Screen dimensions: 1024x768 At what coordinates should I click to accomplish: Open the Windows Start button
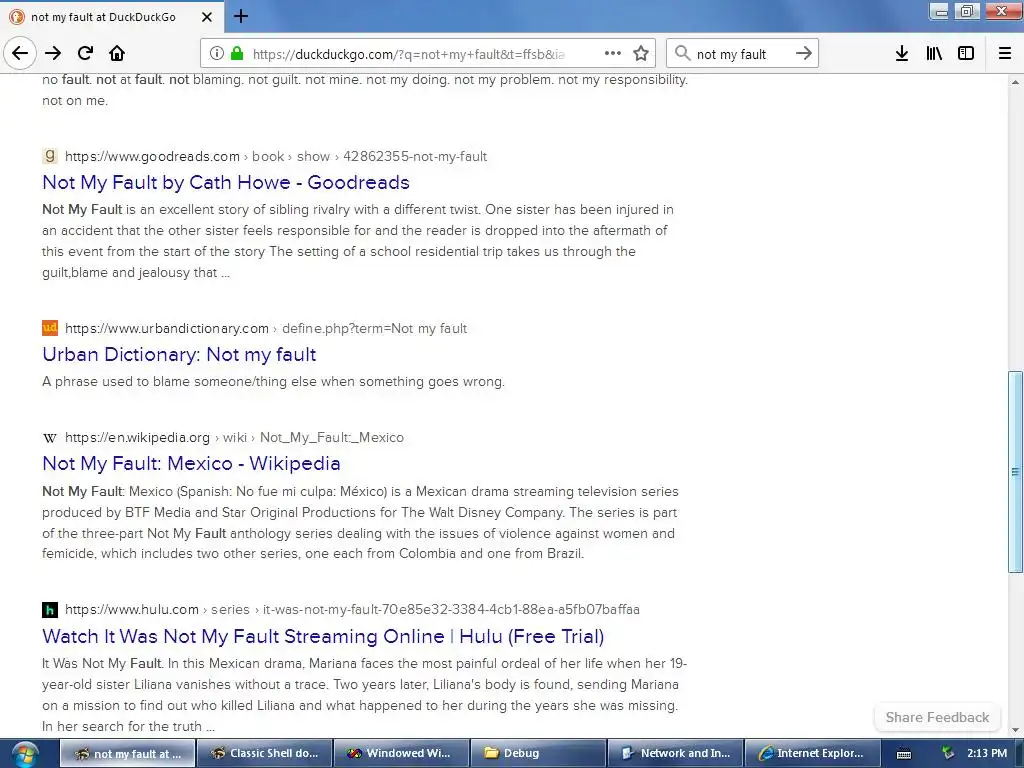25,754
